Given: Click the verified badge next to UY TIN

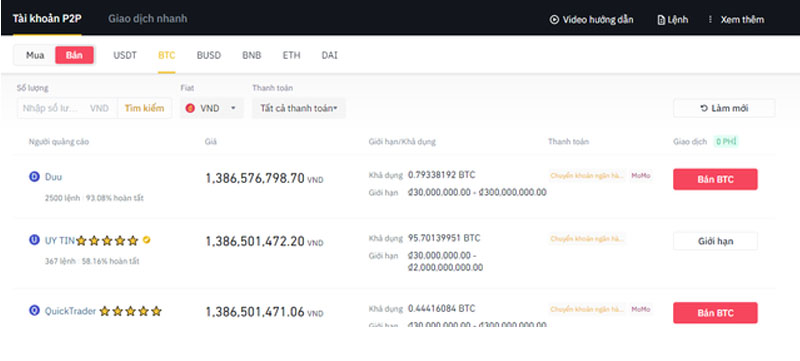Looking at the screenshot, I should pyautogui.click(x=146, y=240).
